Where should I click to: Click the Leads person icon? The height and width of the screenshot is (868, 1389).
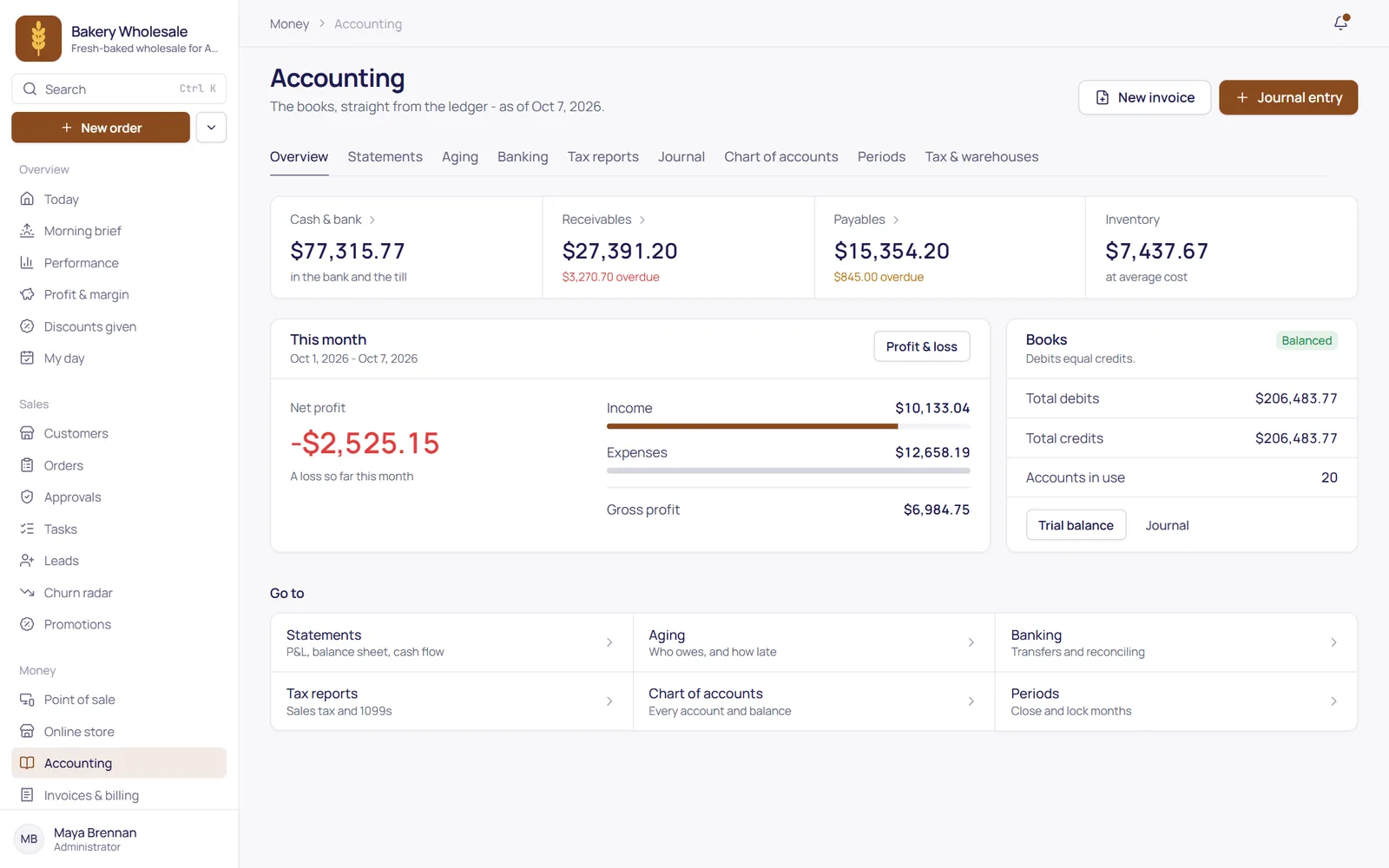point(27,561)
